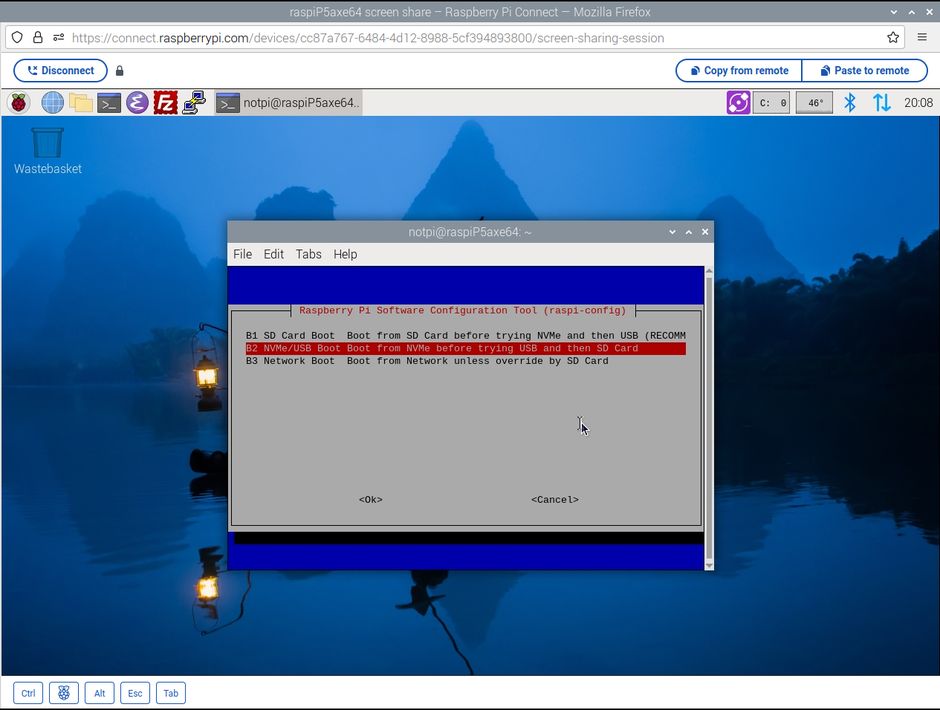Close the notpi@raspiP5axe64 terminal window
The width and height of the screenshot is (940, 710).
[705, 231]
